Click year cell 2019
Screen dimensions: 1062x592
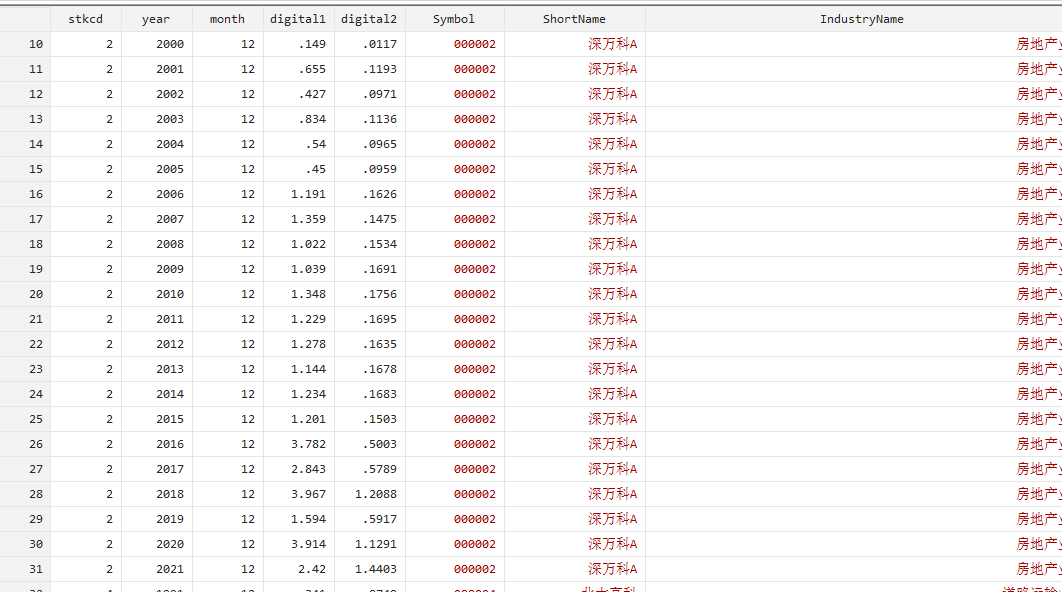(x=156, y=519)
